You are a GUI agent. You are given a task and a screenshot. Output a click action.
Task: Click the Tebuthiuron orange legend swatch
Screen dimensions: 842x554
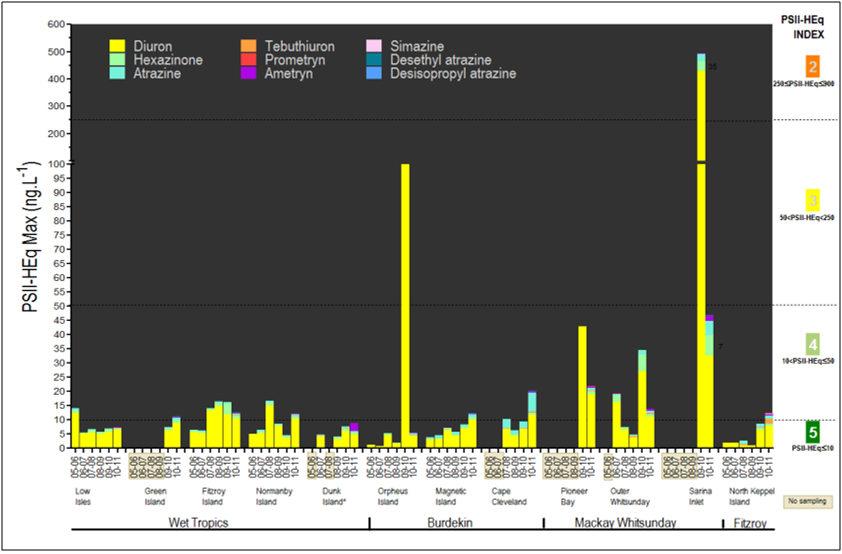[x=248, y=46]
